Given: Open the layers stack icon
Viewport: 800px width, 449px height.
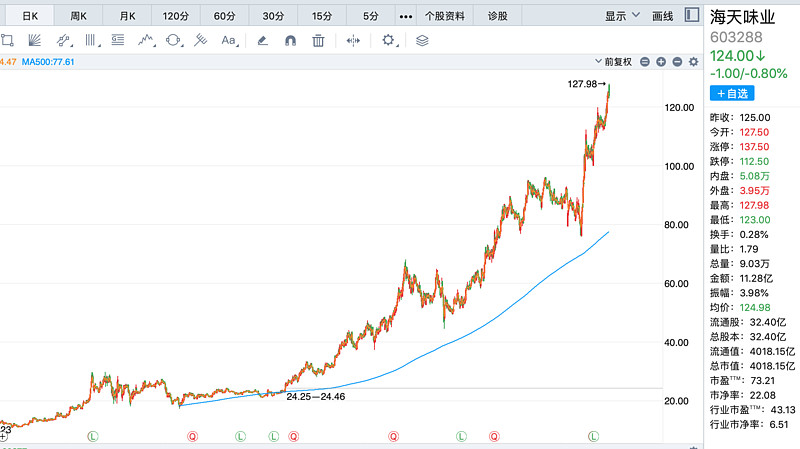Looking at the screenshot, I should 422,40.
